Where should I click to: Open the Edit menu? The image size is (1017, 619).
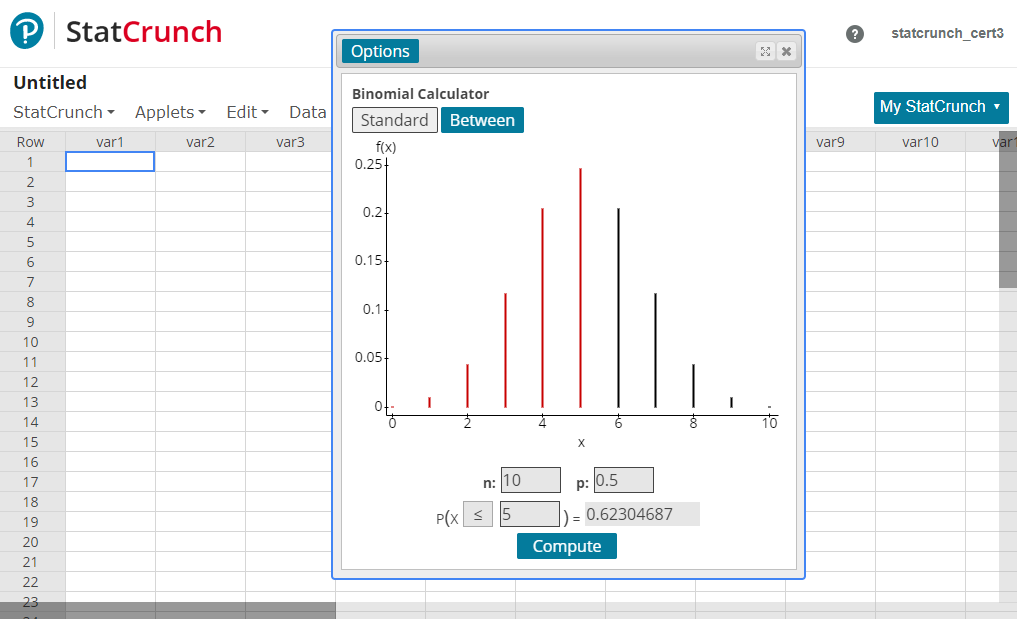[x=247, y=112]
